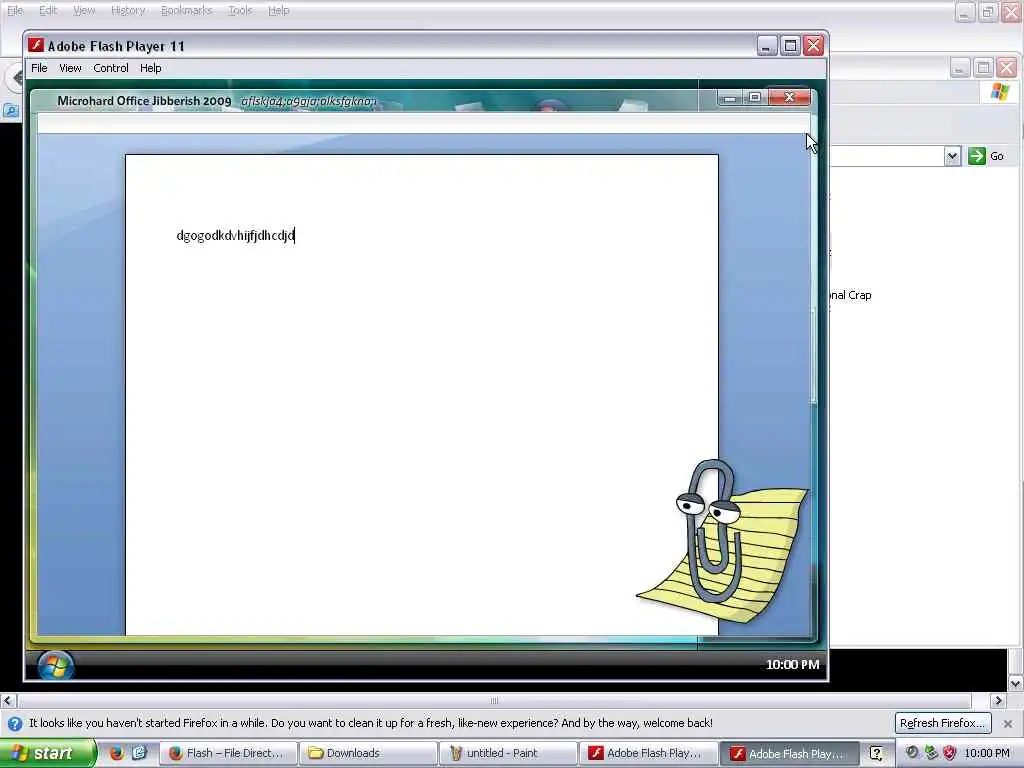Click the scroll left arrow
Screen dimensions: 1024x768
click(8, 701)
